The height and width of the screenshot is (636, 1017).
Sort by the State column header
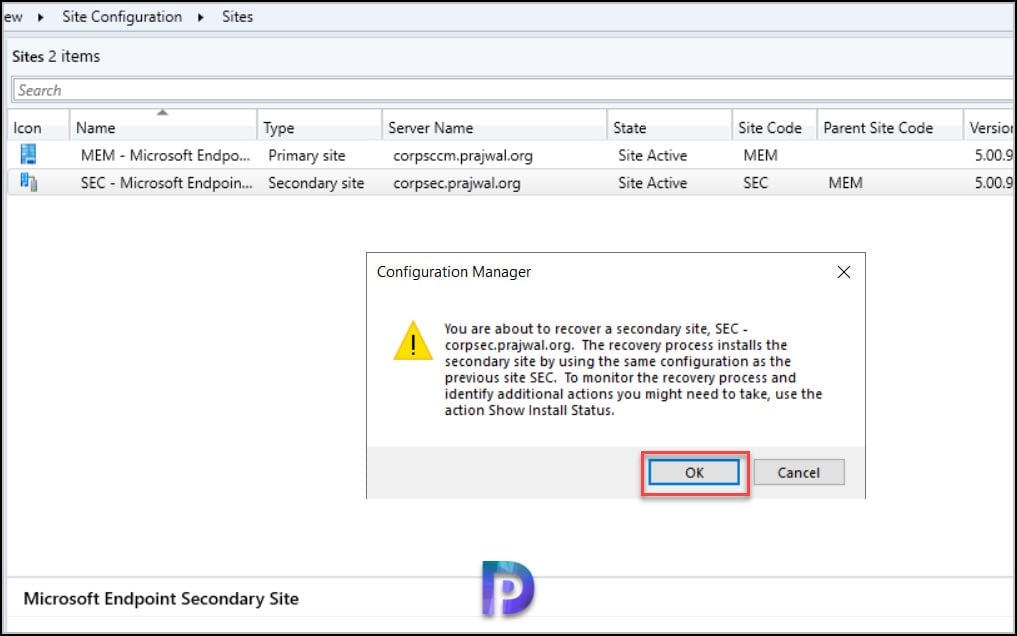(x=669, y=128)
